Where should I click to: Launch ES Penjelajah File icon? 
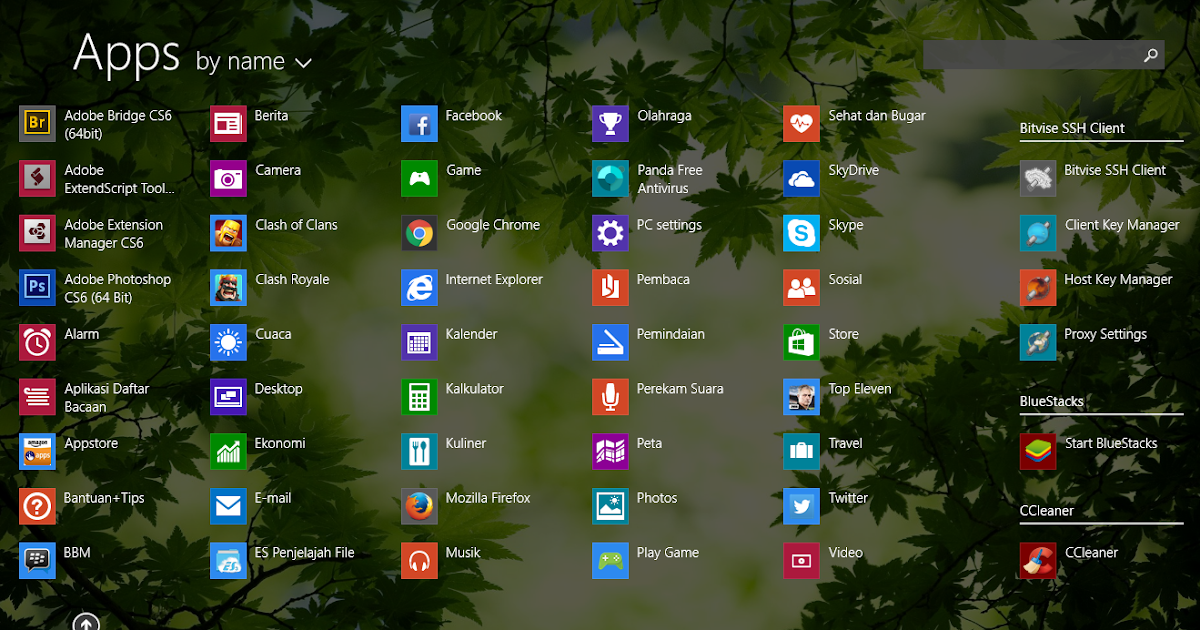[x=228, y=561]
